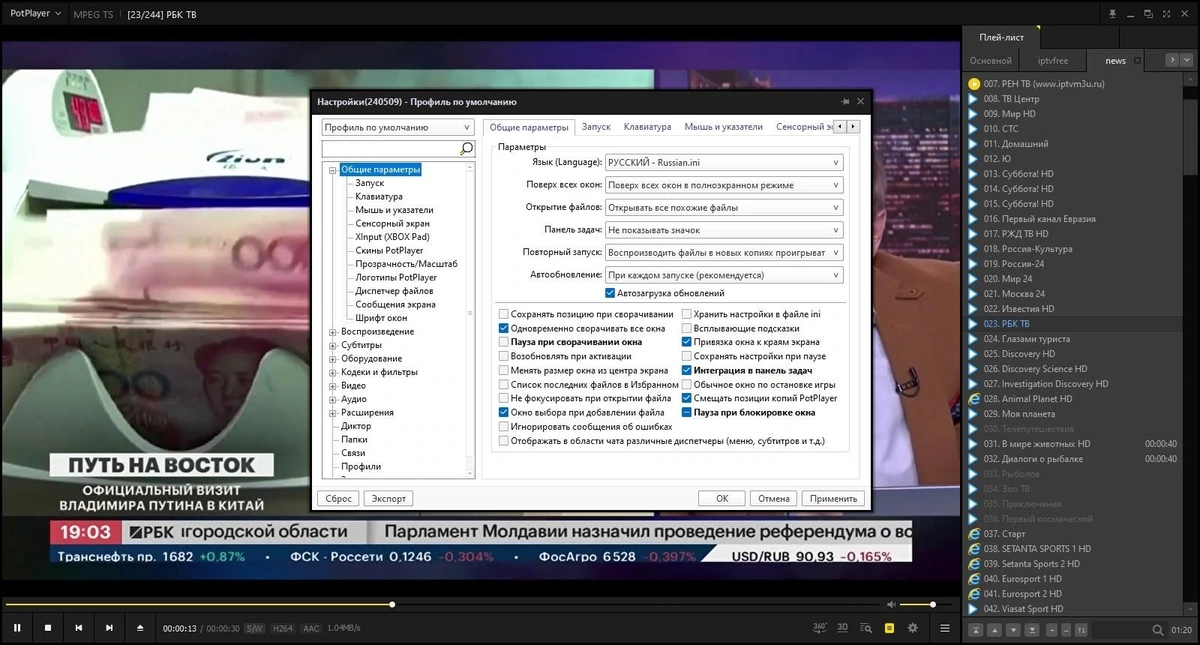Open the bookmark/chapter search list icon
The image size is (1200, 645).
866,627
